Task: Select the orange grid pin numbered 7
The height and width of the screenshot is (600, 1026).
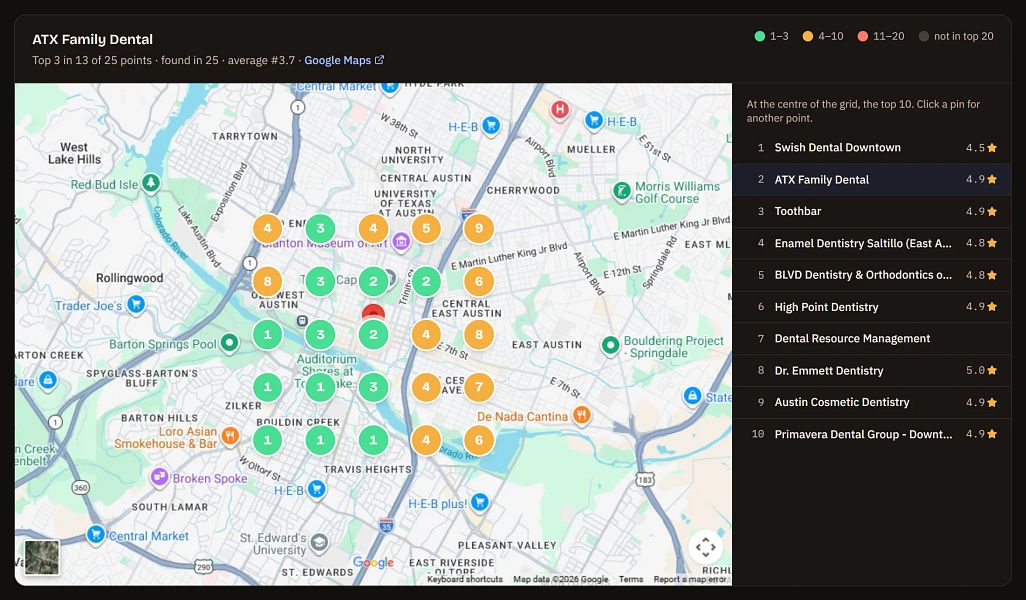Action: point(479,387)
